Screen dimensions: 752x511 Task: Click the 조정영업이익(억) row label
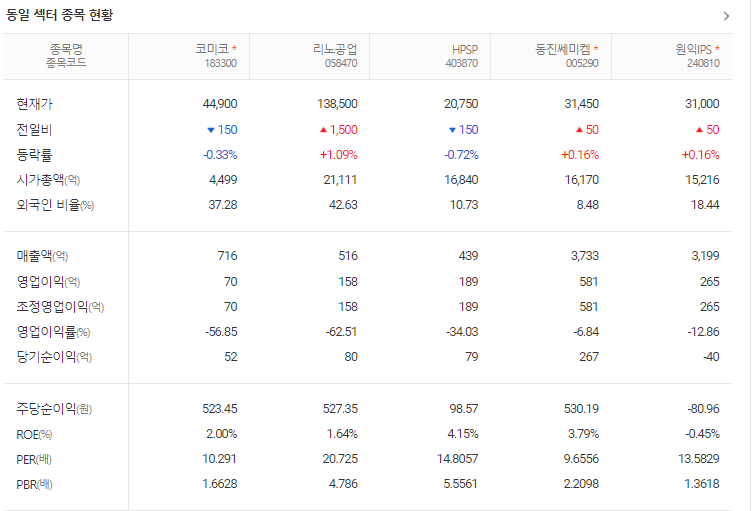click(60, 307)
